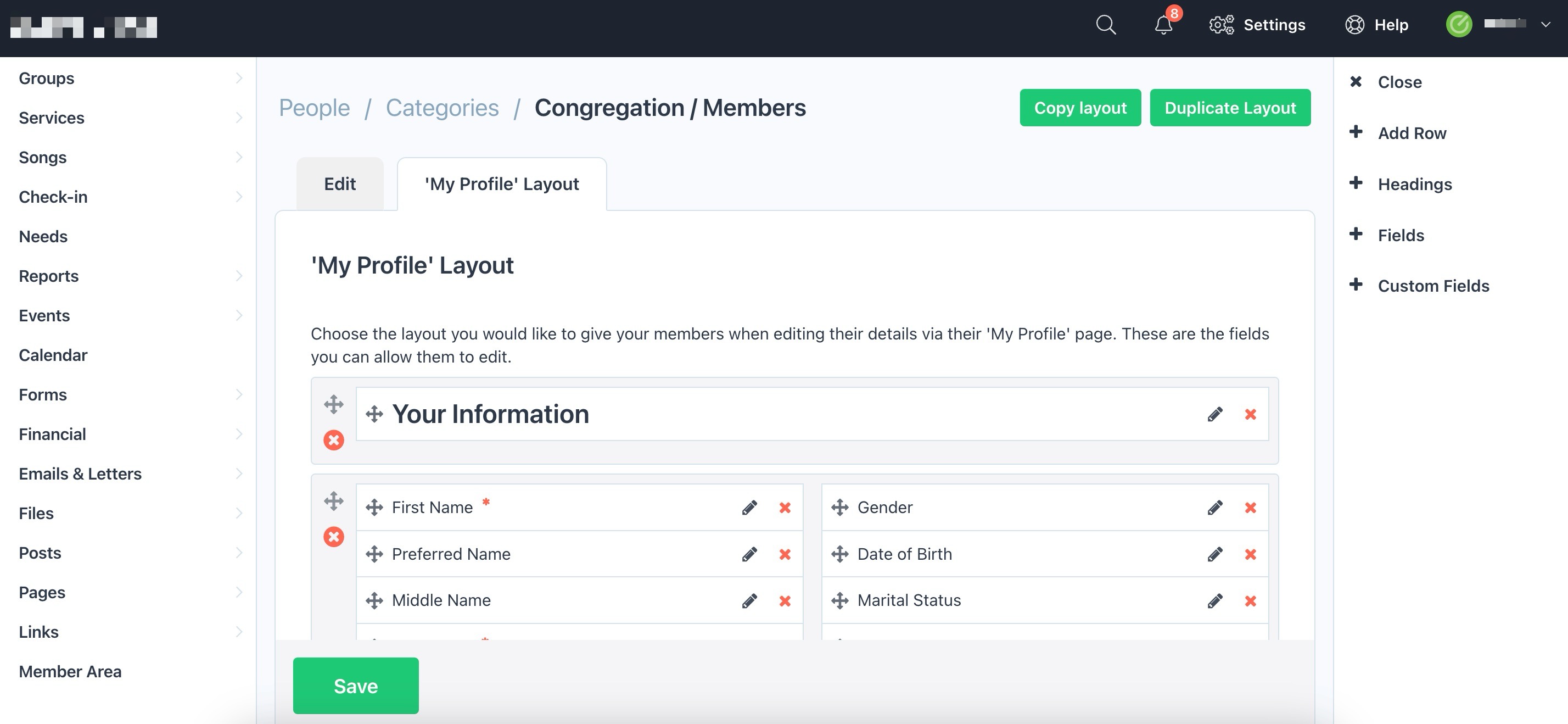Screen dimensions: 1568x724
Task: Open the user account dropdown arrow
Action: point(1545,25)
